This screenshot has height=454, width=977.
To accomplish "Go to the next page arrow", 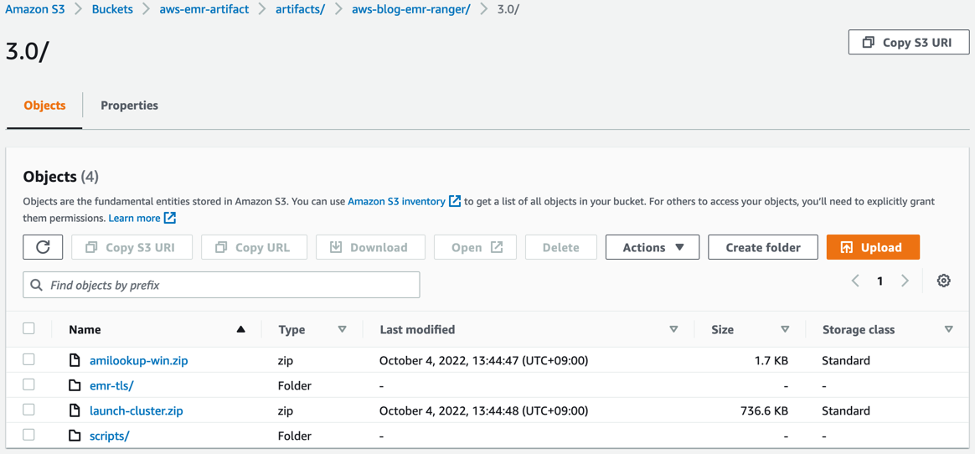I will tap(905, 281).
